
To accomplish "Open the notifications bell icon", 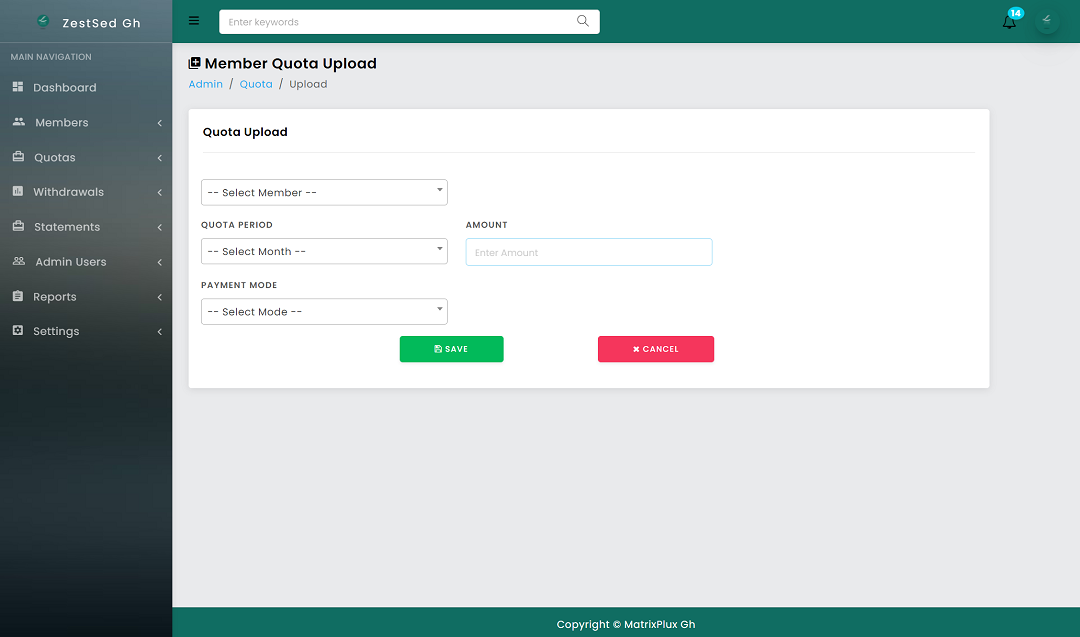I will [1010, 21].
